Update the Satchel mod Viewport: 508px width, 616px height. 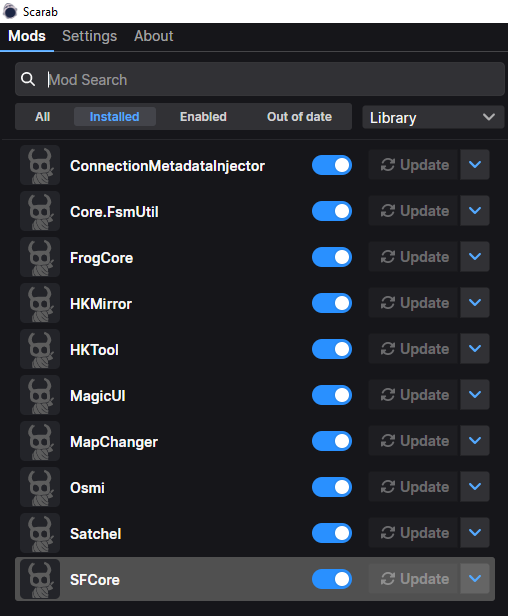coord(414,532)
